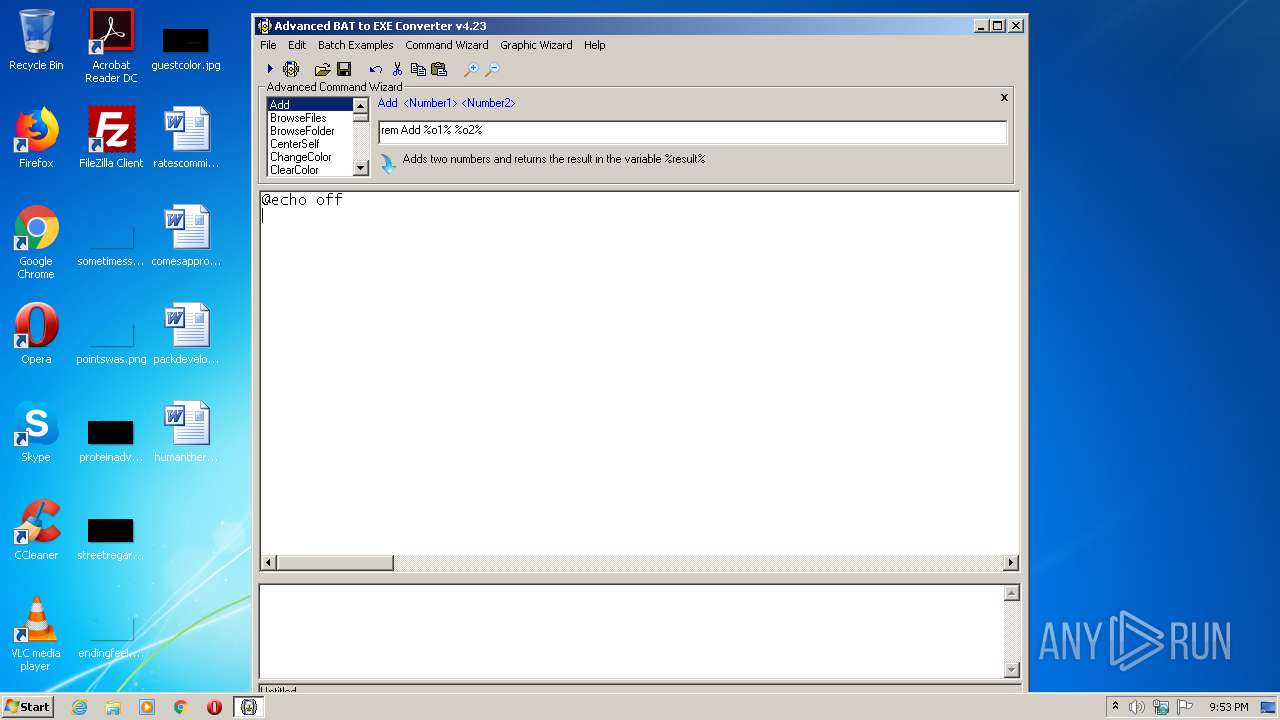Open the Command Wizard menu

tap(447, 45)
